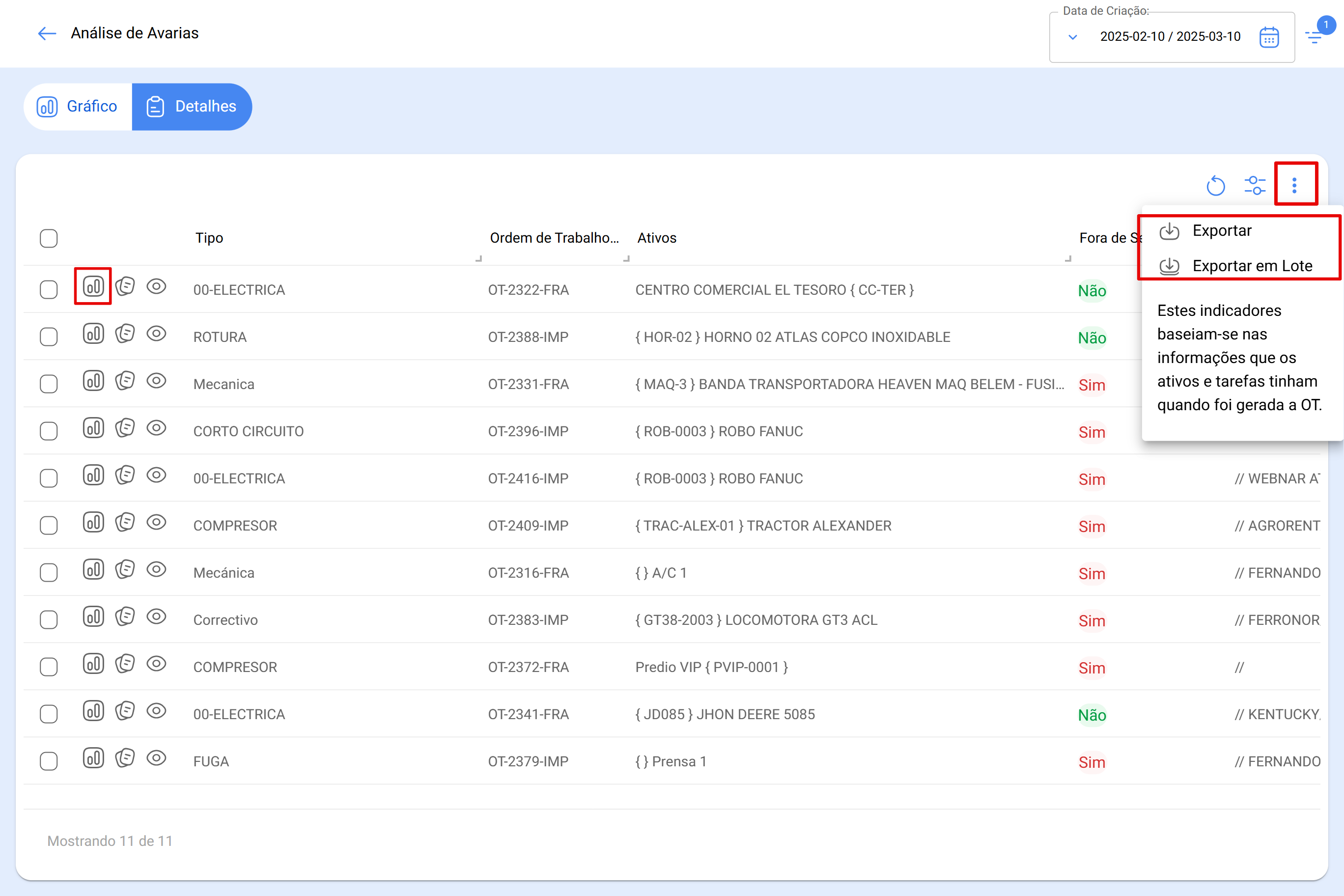Screen dimensions: 1344x896
Task: Click the ROBO FANUC asset in OT-2396-IMP row
Action: 719,431
